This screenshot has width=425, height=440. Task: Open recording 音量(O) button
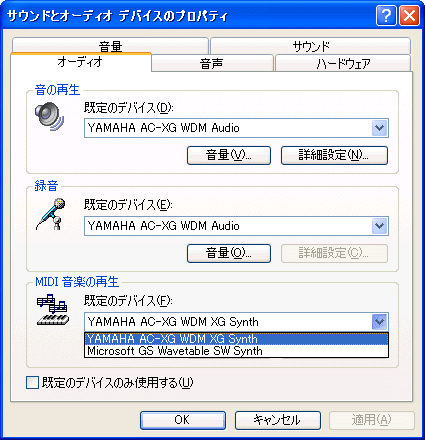pos(229,253)
